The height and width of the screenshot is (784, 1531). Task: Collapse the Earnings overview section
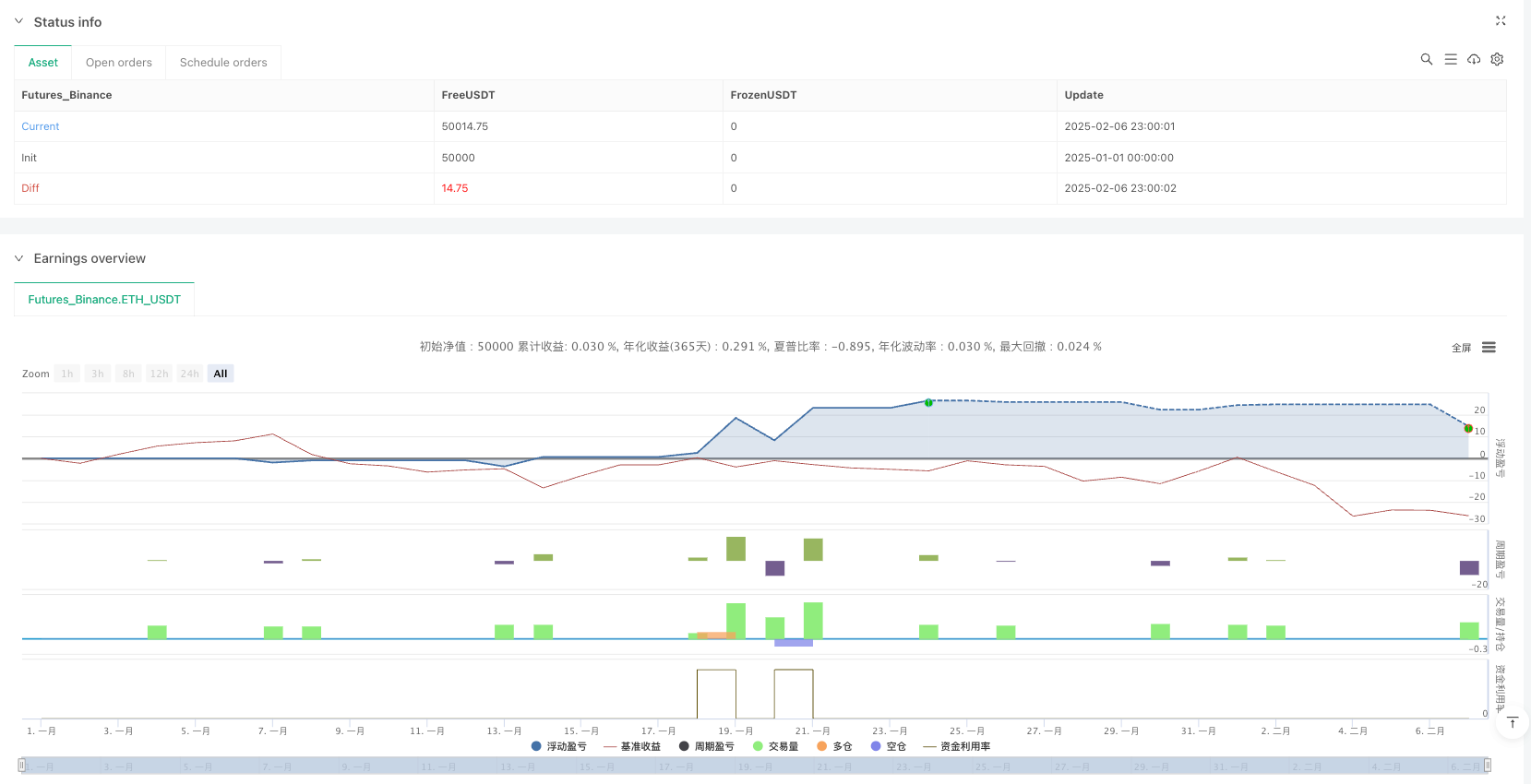coord(18,258)
